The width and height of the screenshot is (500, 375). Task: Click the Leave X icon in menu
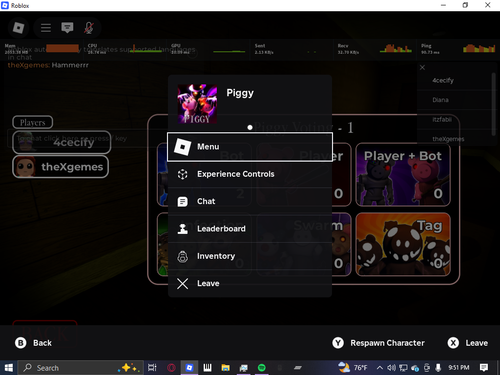point(182,284)
